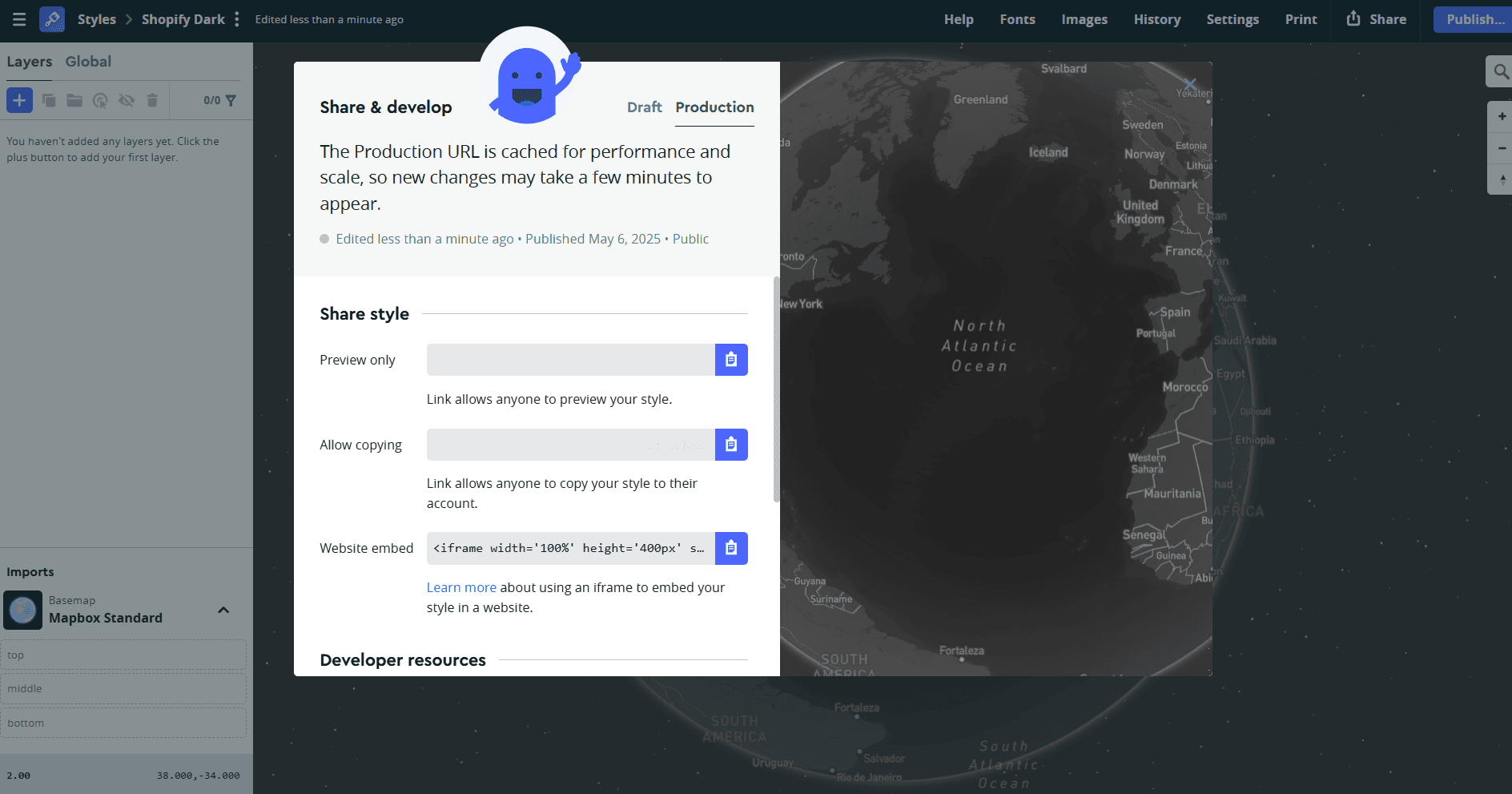Publish the style
This screenshot has height=794, width=1512.
[1474, 18]
